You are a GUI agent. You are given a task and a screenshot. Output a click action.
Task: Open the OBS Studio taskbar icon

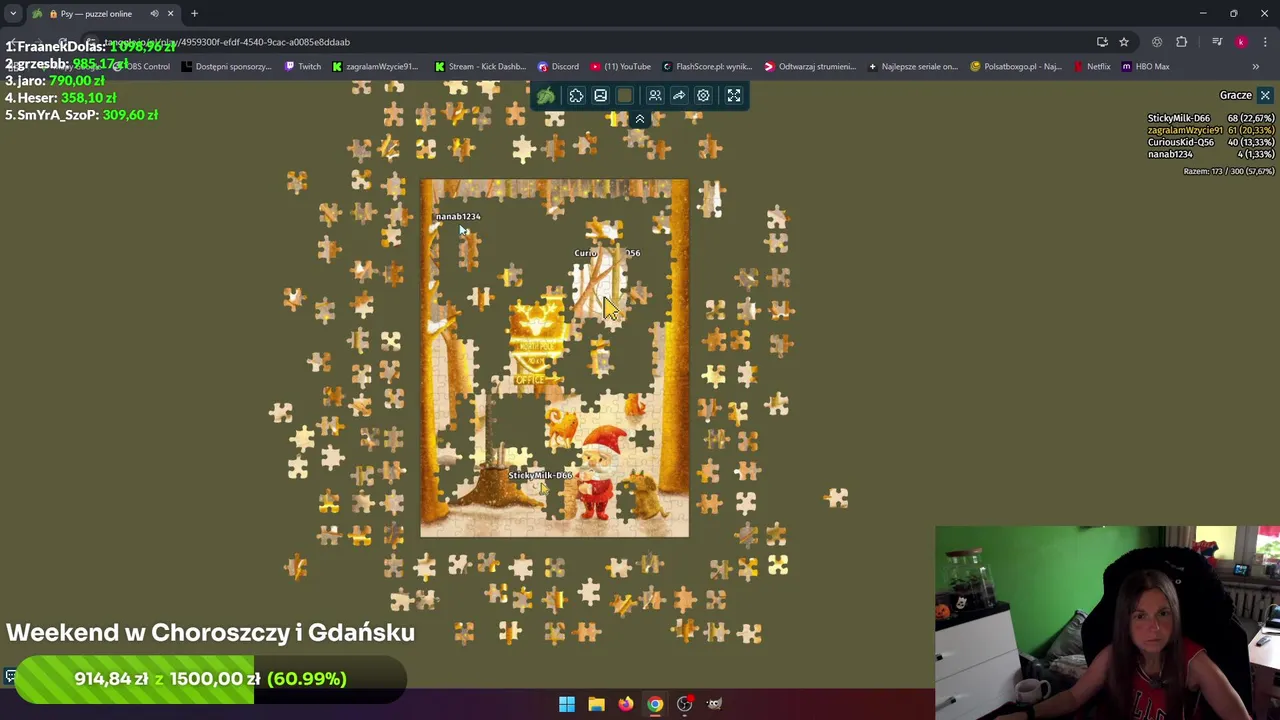click(x=685, y=704)
